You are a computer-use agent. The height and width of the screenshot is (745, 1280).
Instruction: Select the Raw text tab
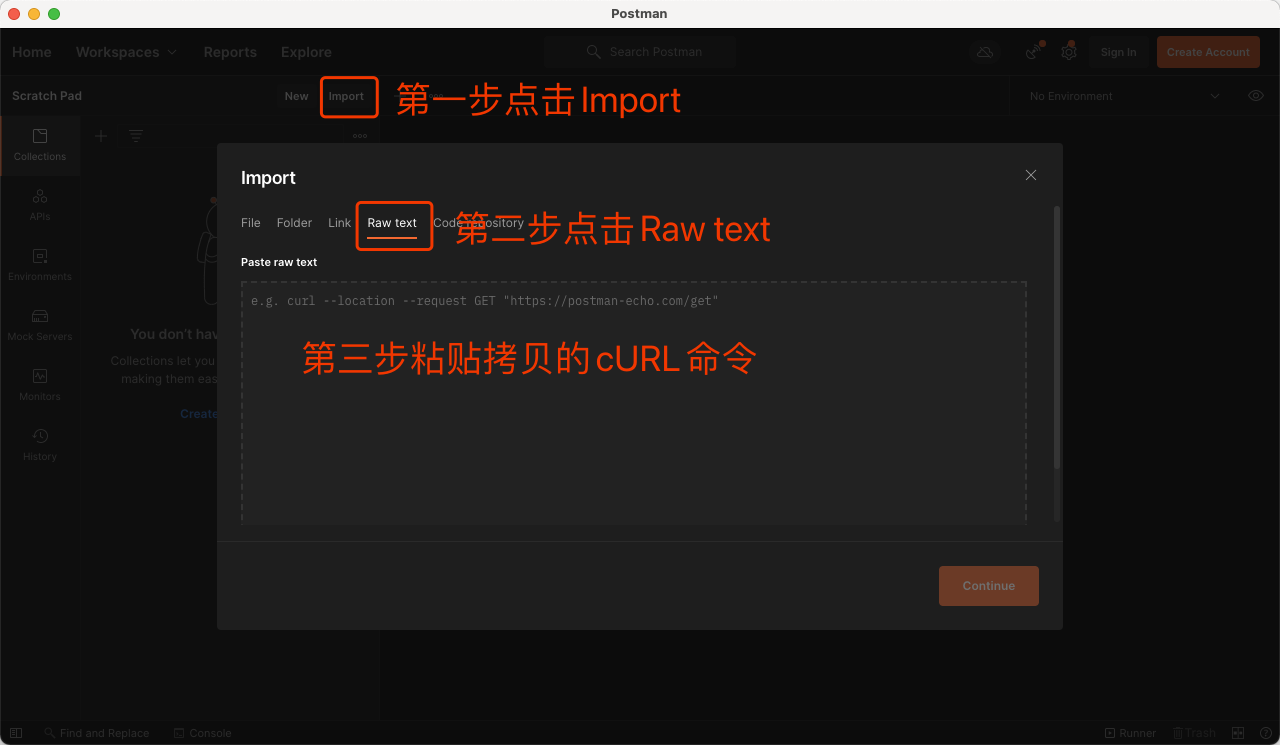pos(392,223)
